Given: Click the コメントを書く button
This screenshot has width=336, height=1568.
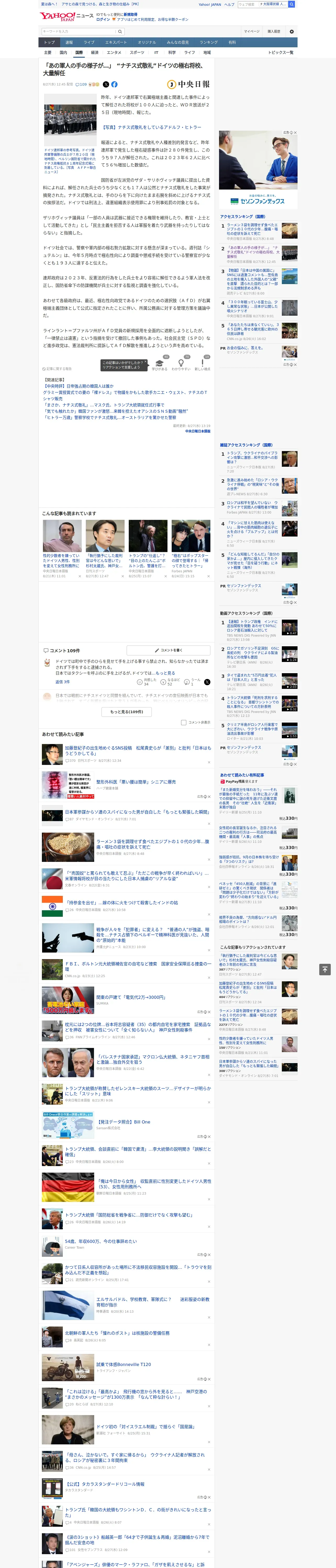Looking at the screenshot, I should pyautogui.click(x=168, y=650).
